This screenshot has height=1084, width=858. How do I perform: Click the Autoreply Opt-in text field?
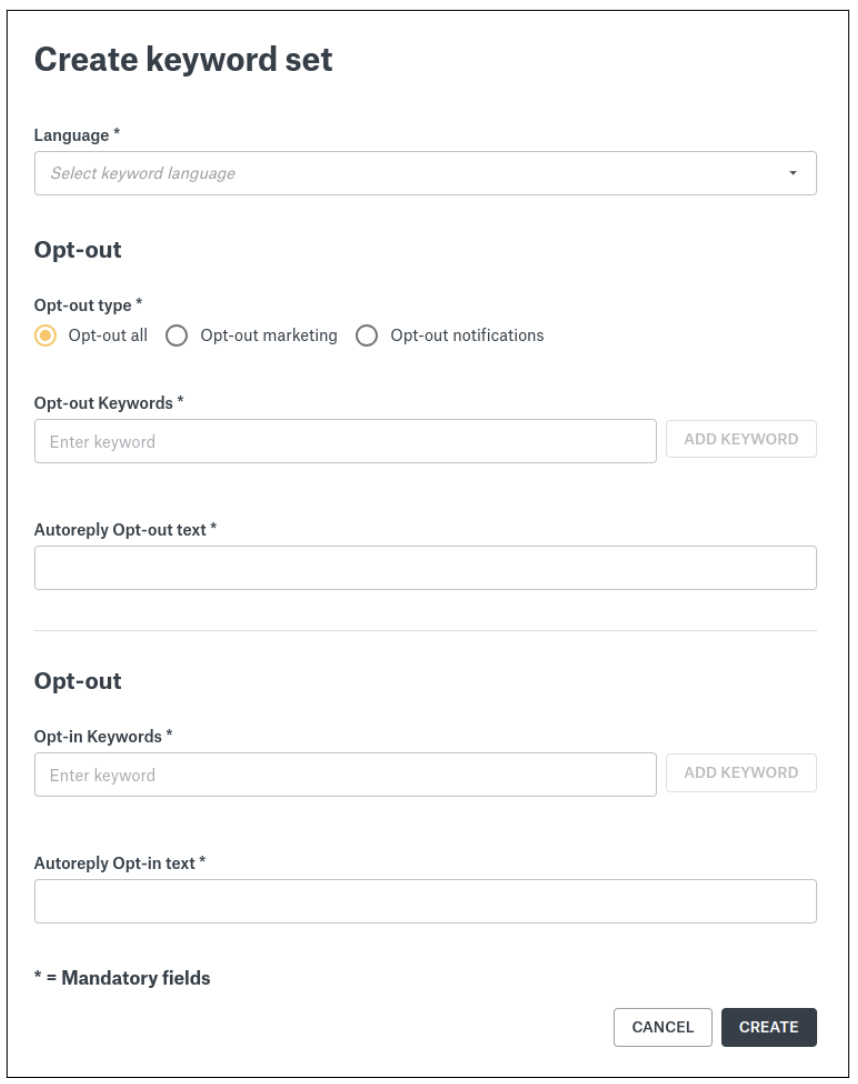pyautogui.click(x=425, y=901)
